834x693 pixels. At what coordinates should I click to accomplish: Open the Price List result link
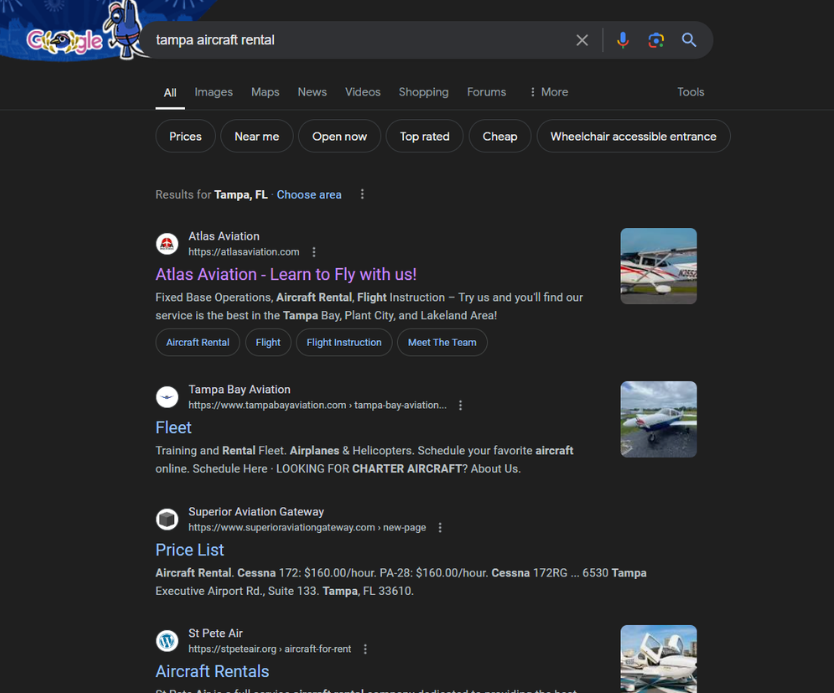[x=190, y=550]
